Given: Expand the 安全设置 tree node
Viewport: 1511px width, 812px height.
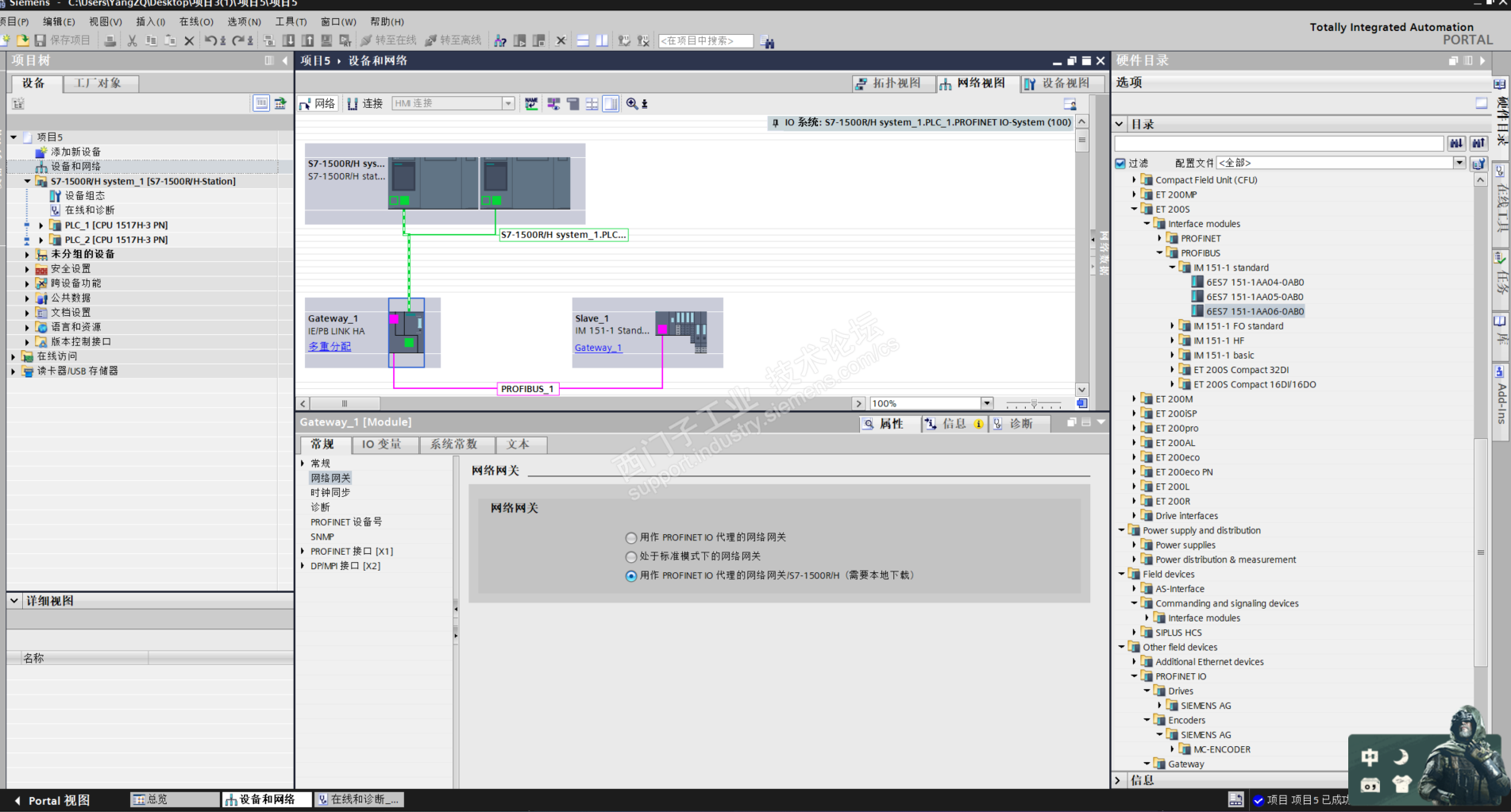Looking at the screenshot, I should 27,269.
